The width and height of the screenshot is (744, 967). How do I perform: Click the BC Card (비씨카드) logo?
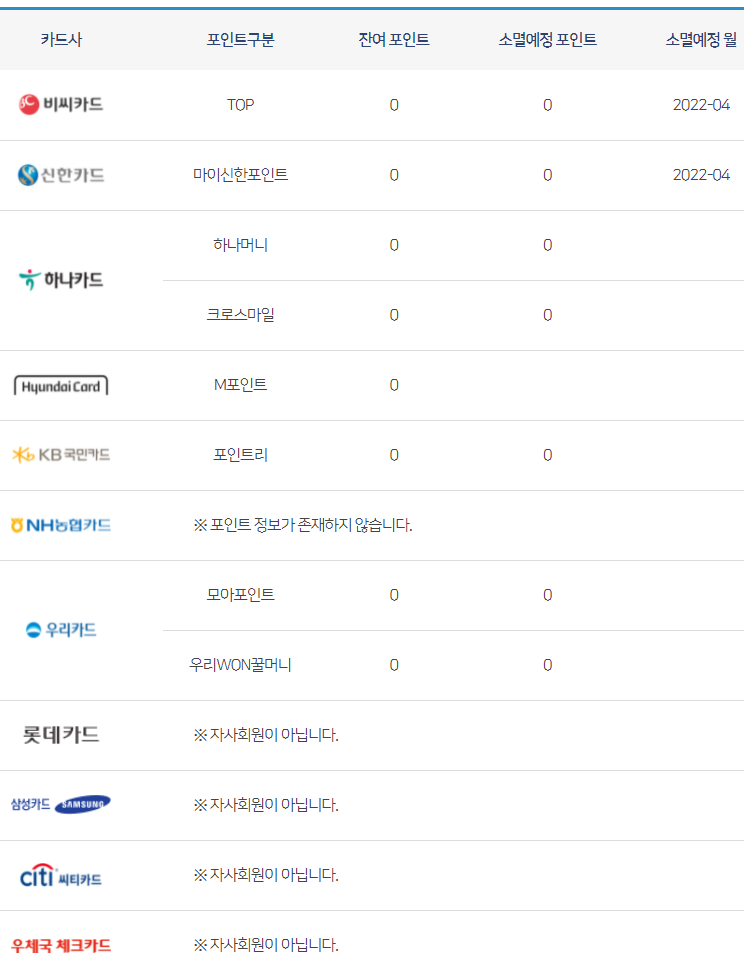click(60, 104)
